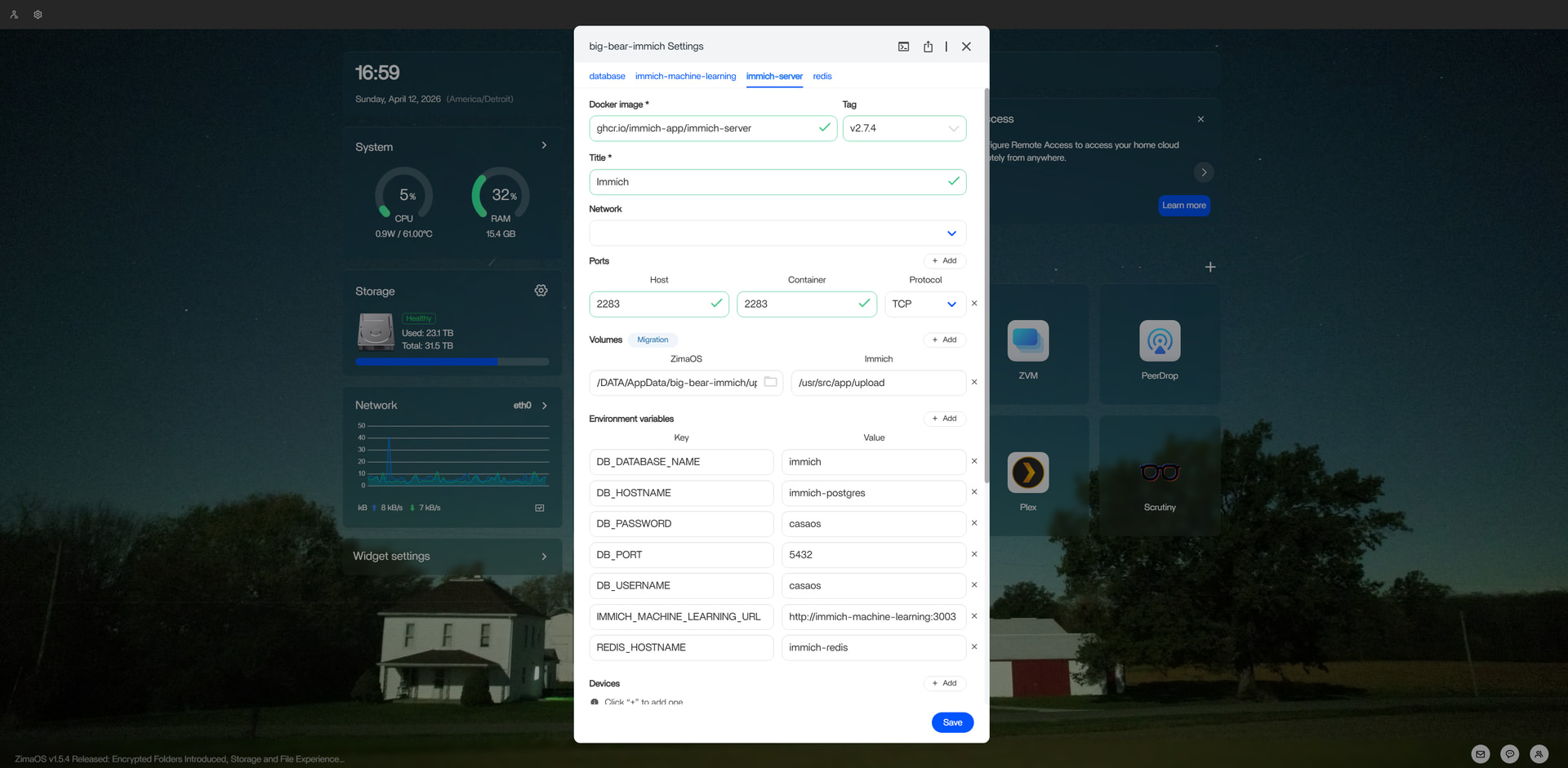Click the settings dialog scrollbar
This screenshot has width=1568, height=768.
pyautogui.click(x=987, y=286)
